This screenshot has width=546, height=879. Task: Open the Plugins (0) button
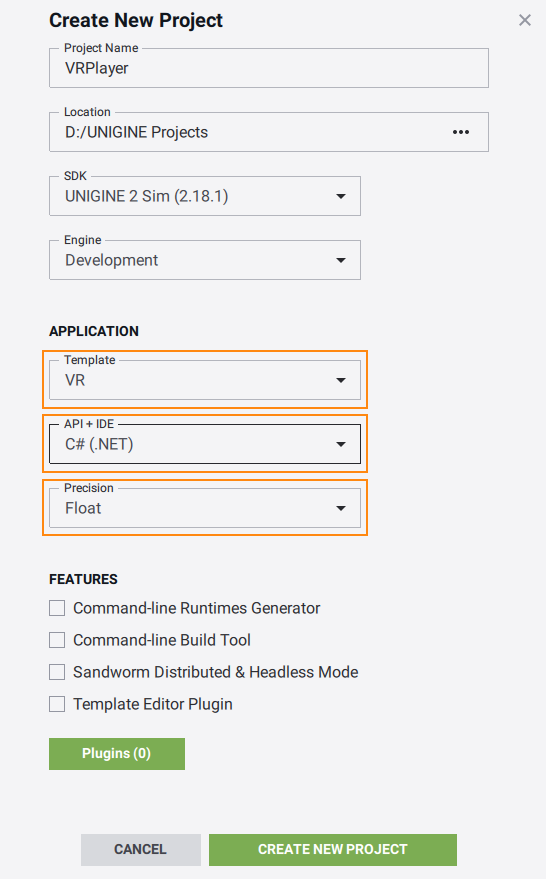pyautogui.click(x=117, y=753)
